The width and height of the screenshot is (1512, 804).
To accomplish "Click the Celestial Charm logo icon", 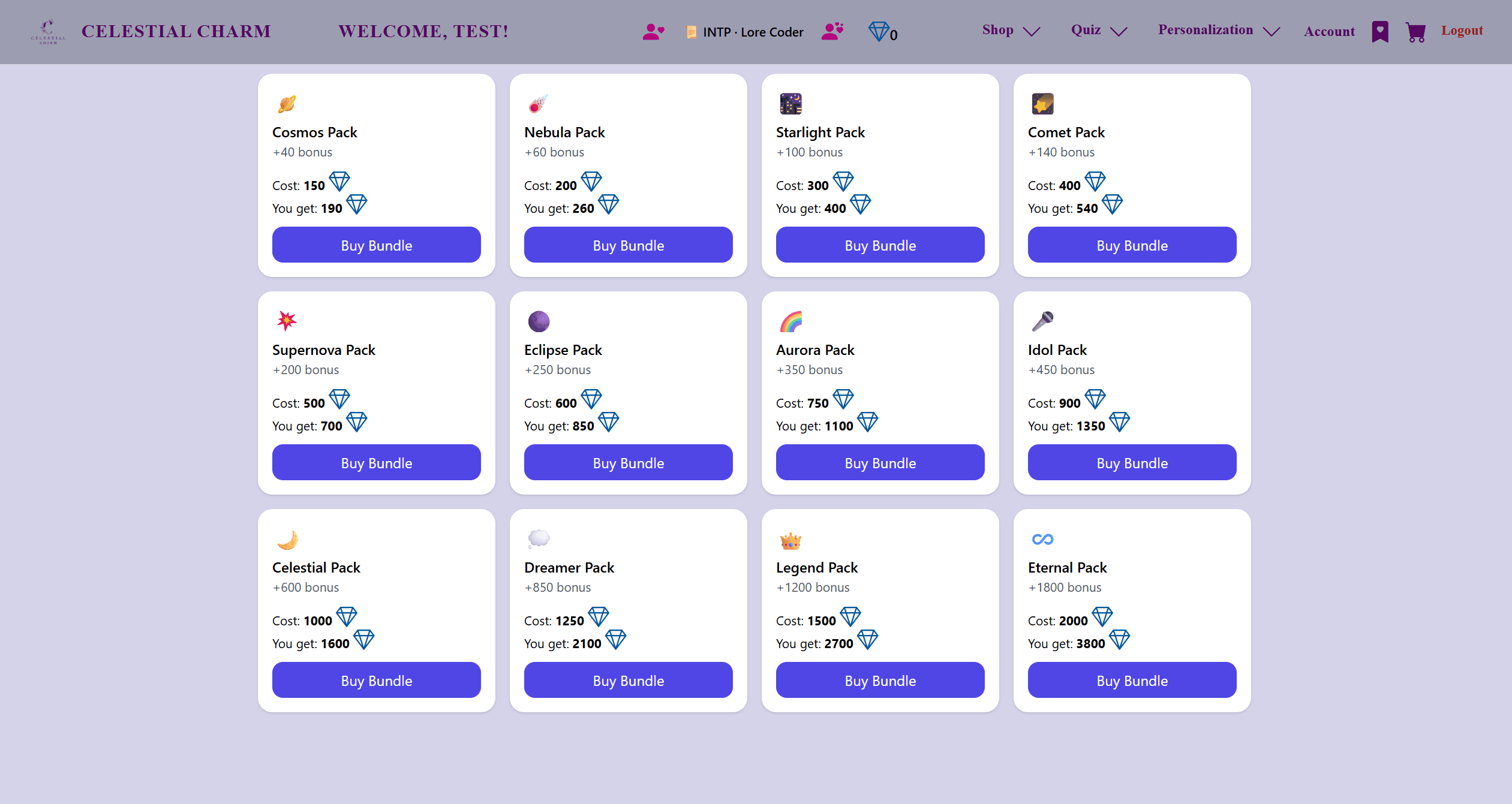I will (48, 31).
